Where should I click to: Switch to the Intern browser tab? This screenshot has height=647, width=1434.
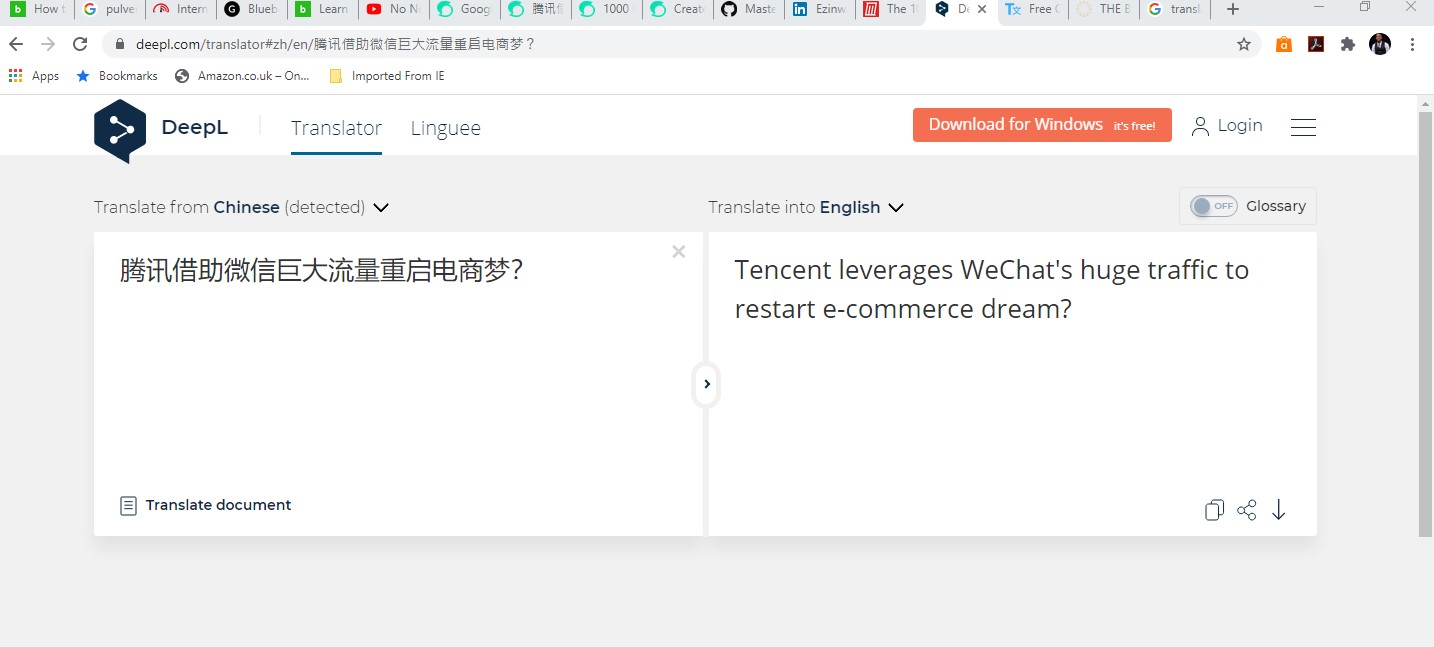[181, 9]
